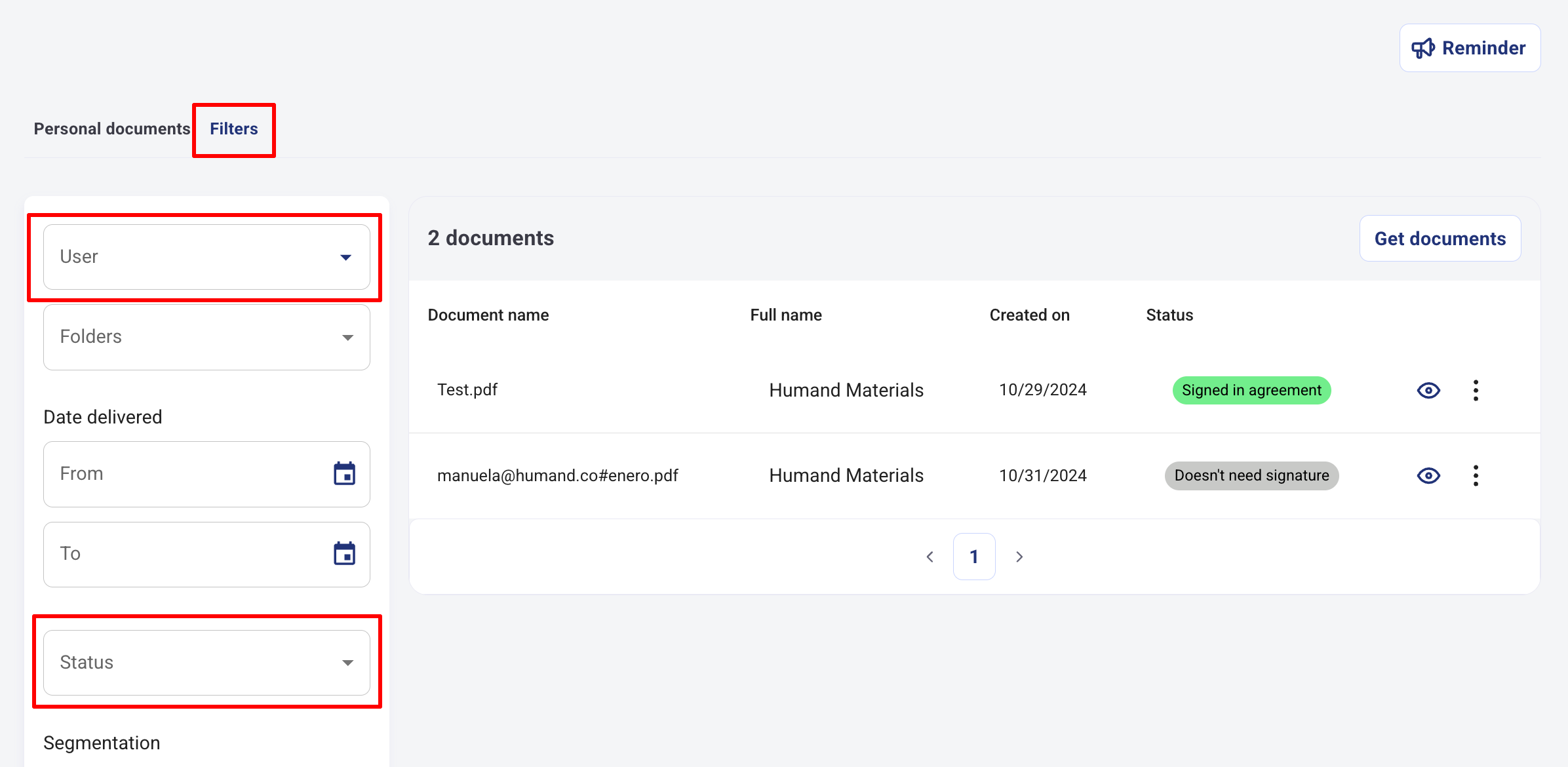Switch to the Personal documents tab

[111, 128]
